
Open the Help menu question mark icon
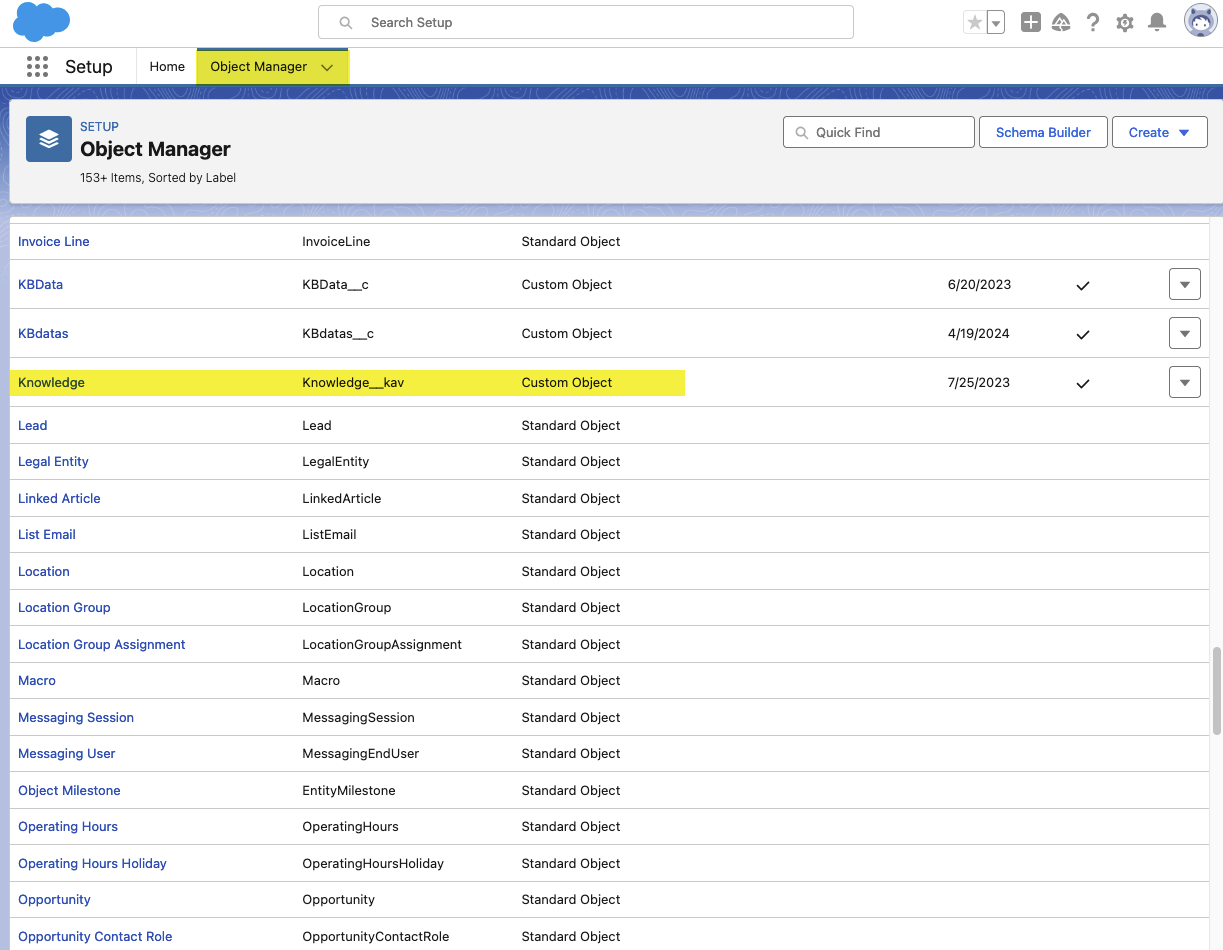tap(1092, 21)
